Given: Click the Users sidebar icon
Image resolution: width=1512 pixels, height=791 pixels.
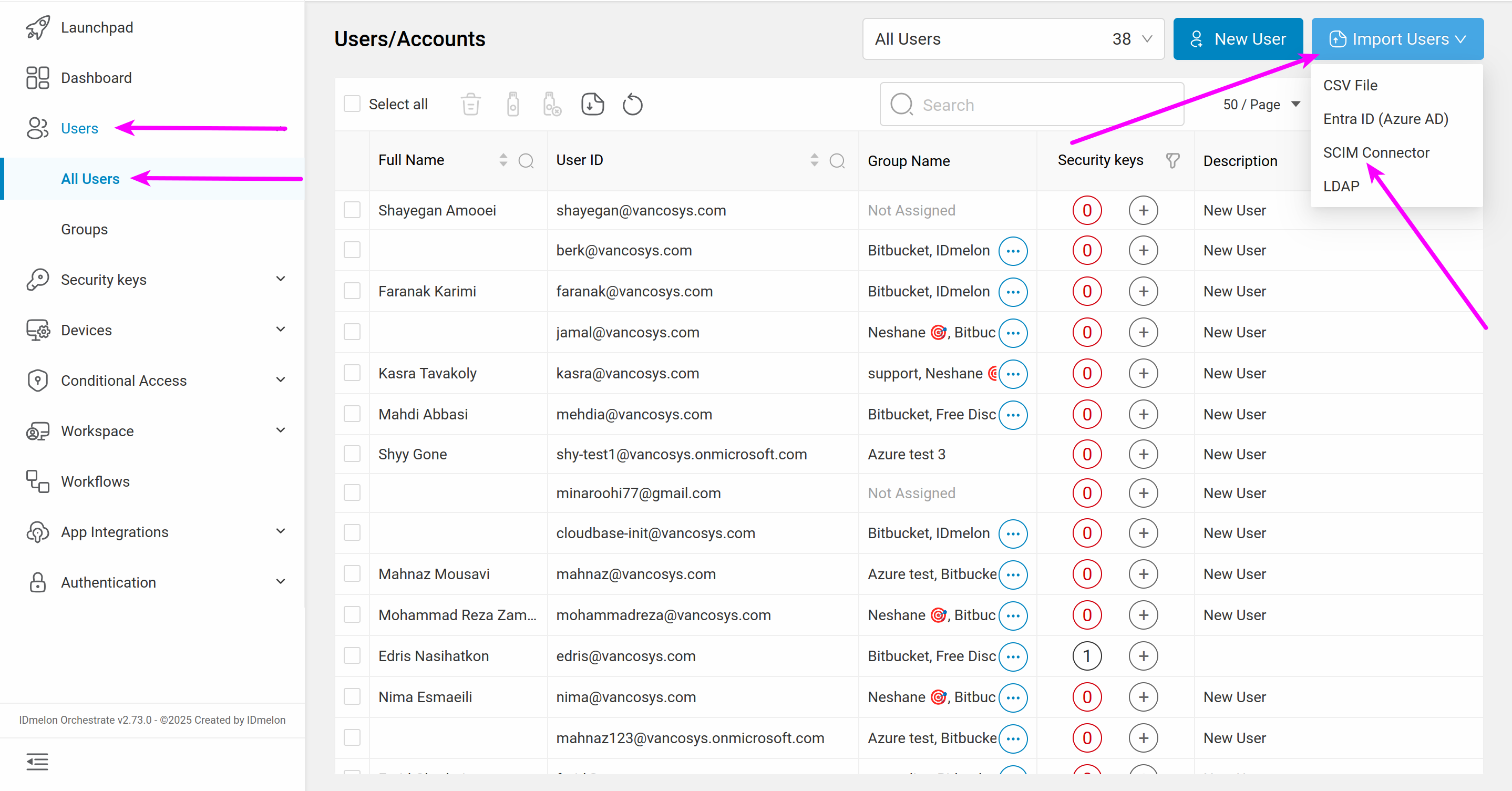Looking at the screenshot, I should click(37, 128).
